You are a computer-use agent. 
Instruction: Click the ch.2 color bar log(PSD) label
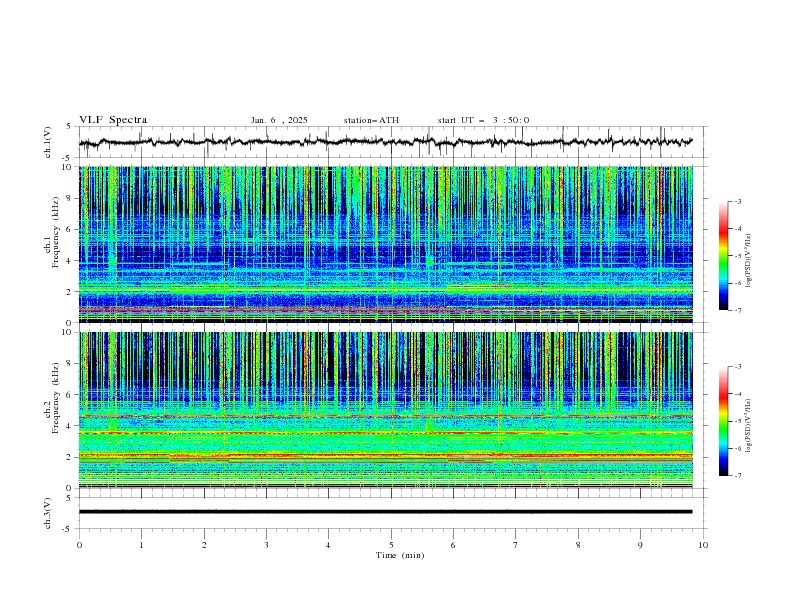click(x=749, y=426)
